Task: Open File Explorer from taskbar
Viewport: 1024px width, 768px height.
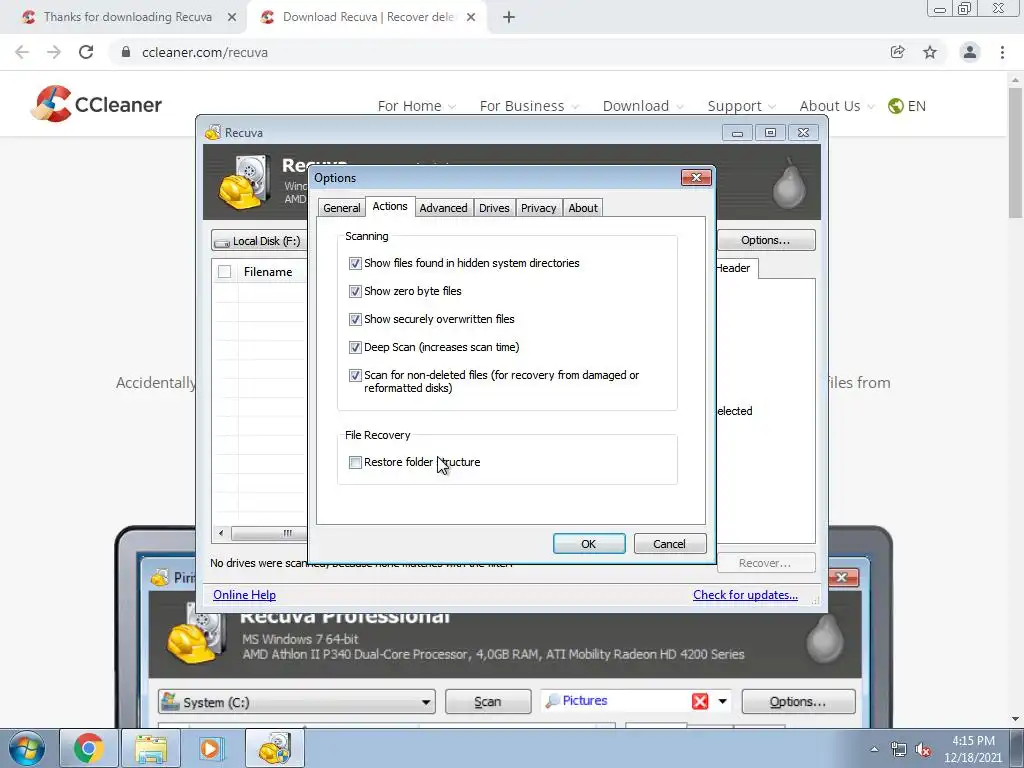Action: [151, 748]
